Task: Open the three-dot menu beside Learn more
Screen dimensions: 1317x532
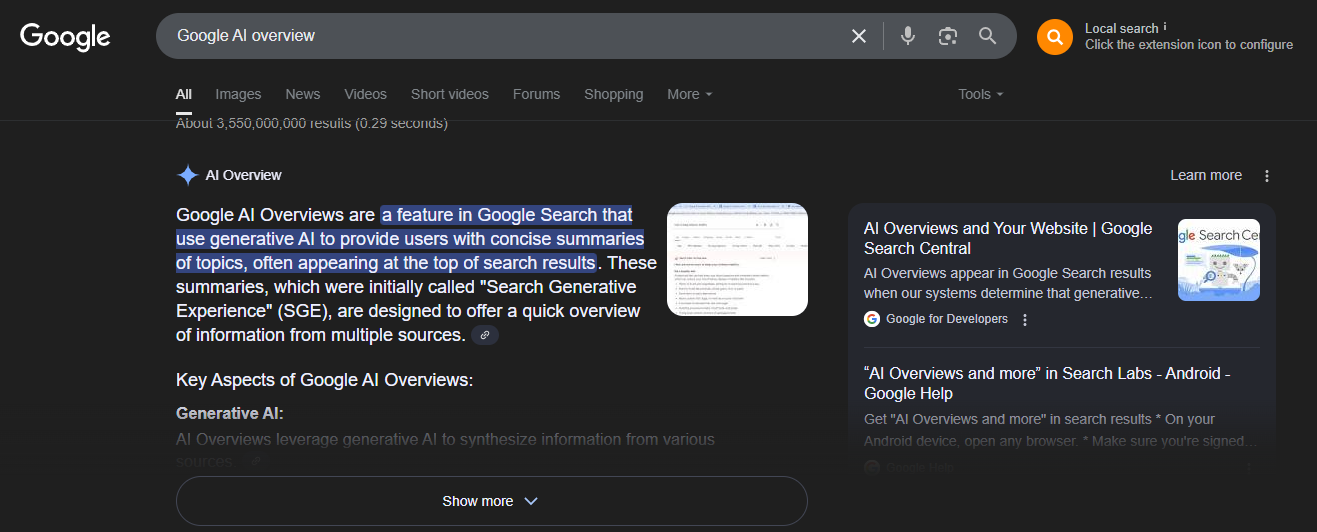Action: tap(1267, 176)
